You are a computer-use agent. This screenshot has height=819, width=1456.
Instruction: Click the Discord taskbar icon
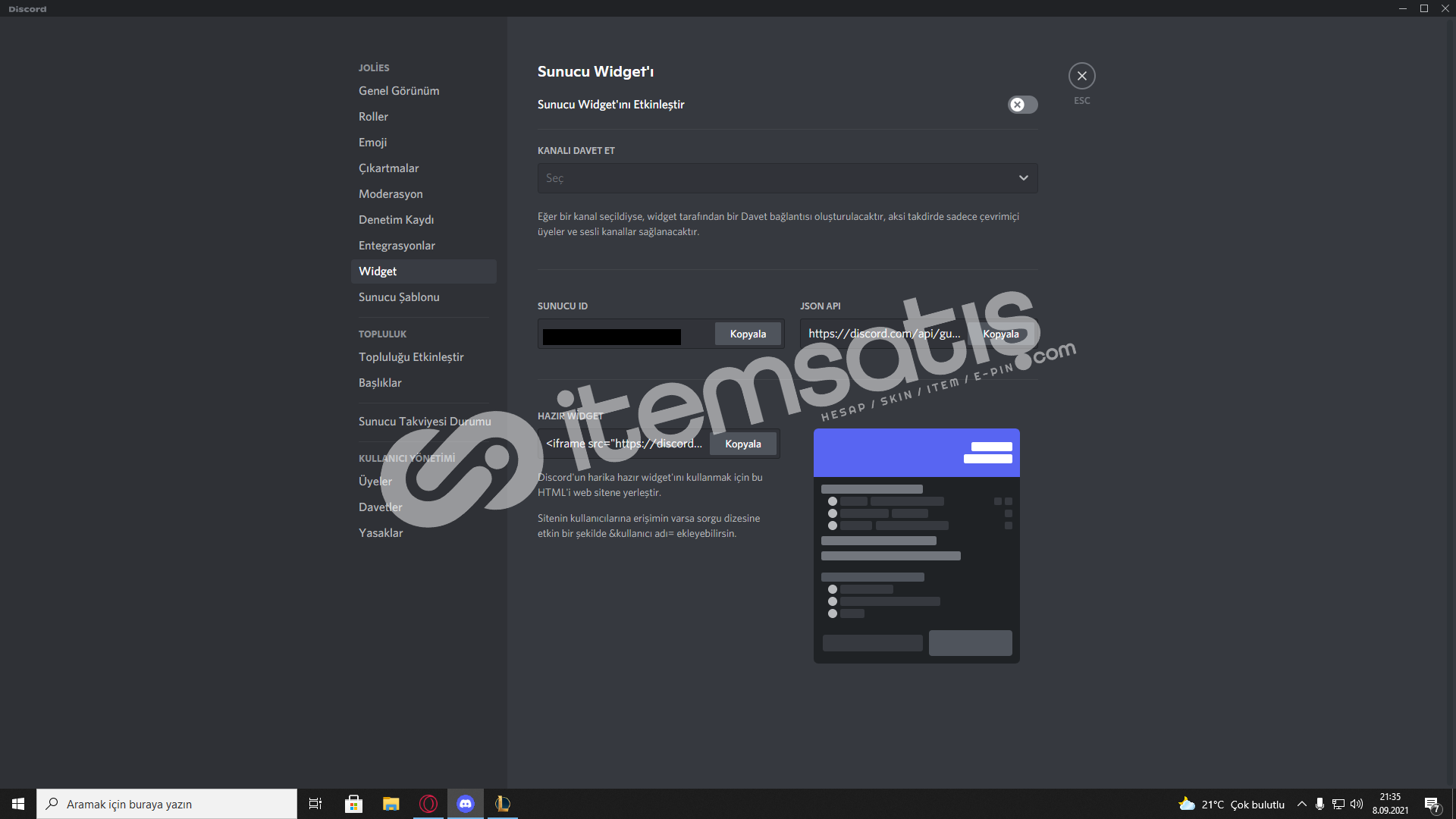(466, 804)
